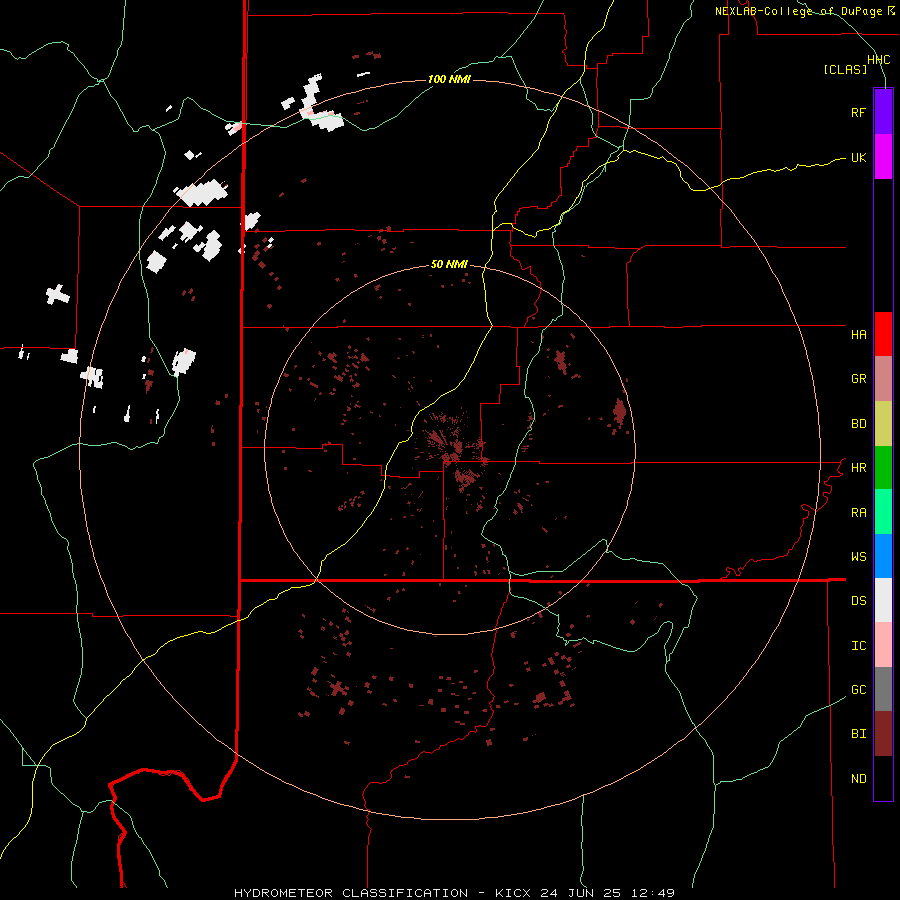Click the HR legend label
900x900 pixels.
click(x=858, y=468)
